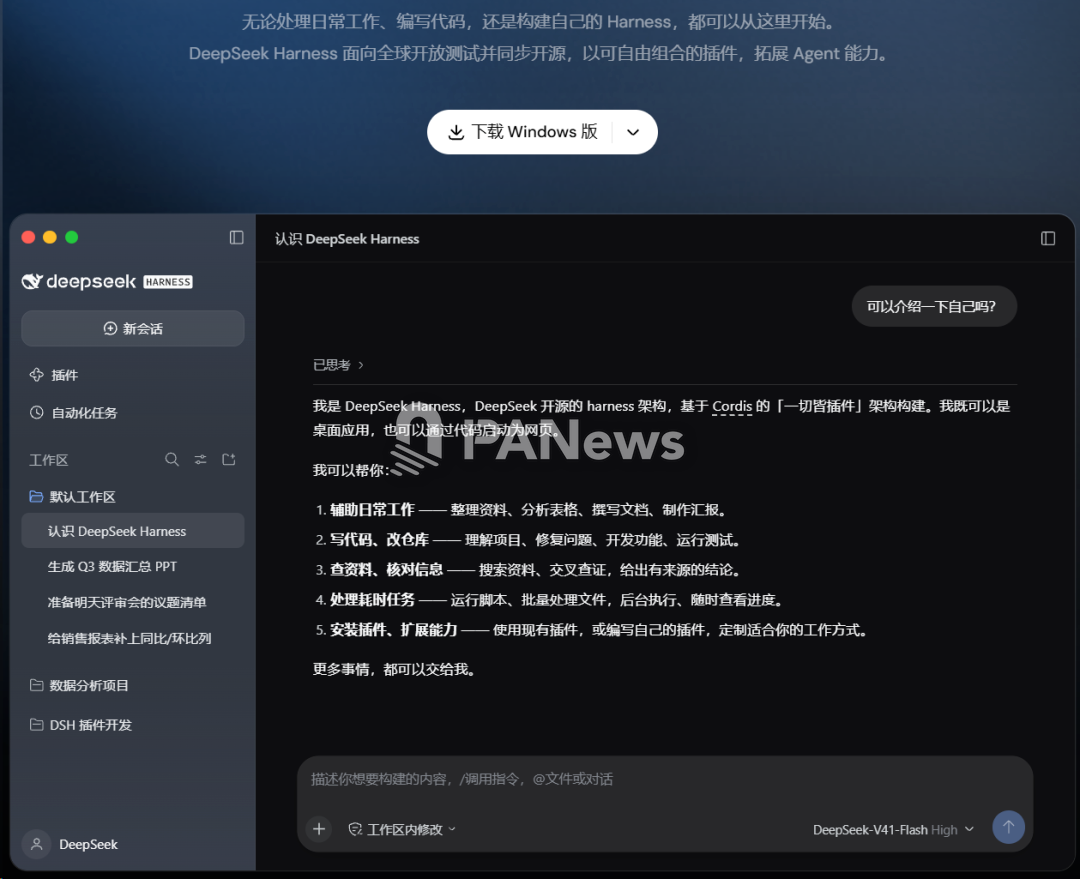Click the 工作区 section header
1080x879 pixels.
tap(48, 460)
